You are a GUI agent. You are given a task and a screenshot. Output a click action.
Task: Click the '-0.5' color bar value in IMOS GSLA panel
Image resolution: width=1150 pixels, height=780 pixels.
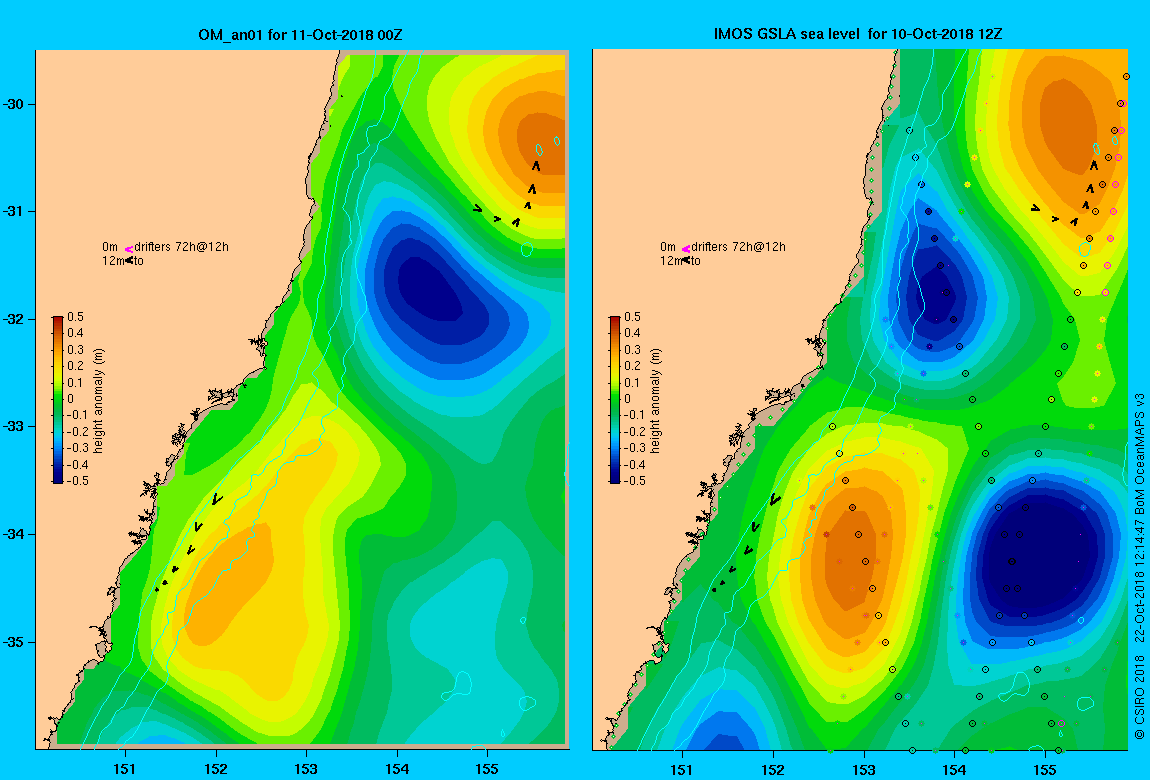[x=632, y=481]
